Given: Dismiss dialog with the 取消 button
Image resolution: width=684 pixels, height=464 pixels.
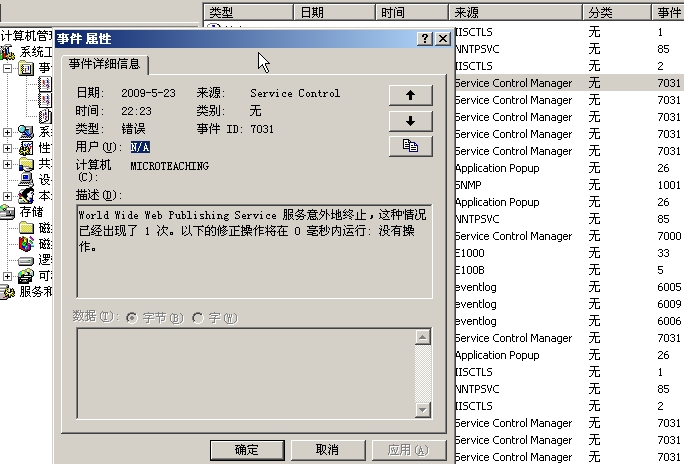Looking at the screenshot, I should click(328, 450).
